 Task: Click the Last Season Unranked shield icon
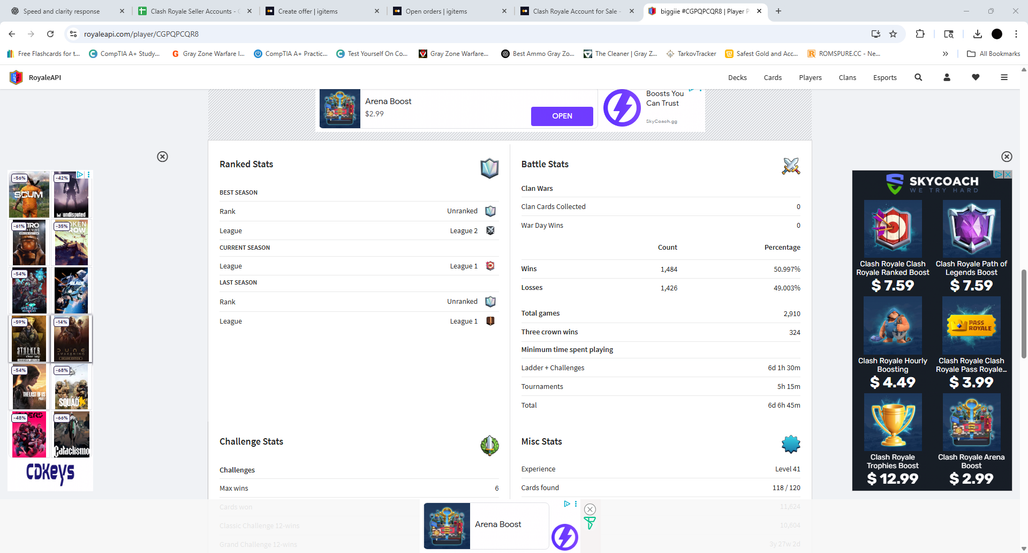click(490, 302)
